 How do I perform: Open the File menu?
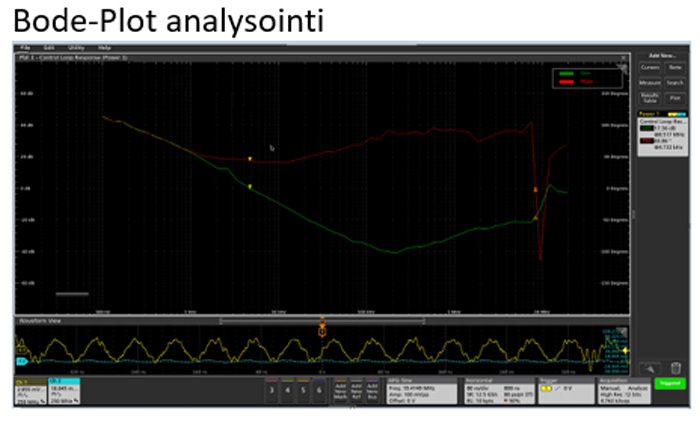24,47
